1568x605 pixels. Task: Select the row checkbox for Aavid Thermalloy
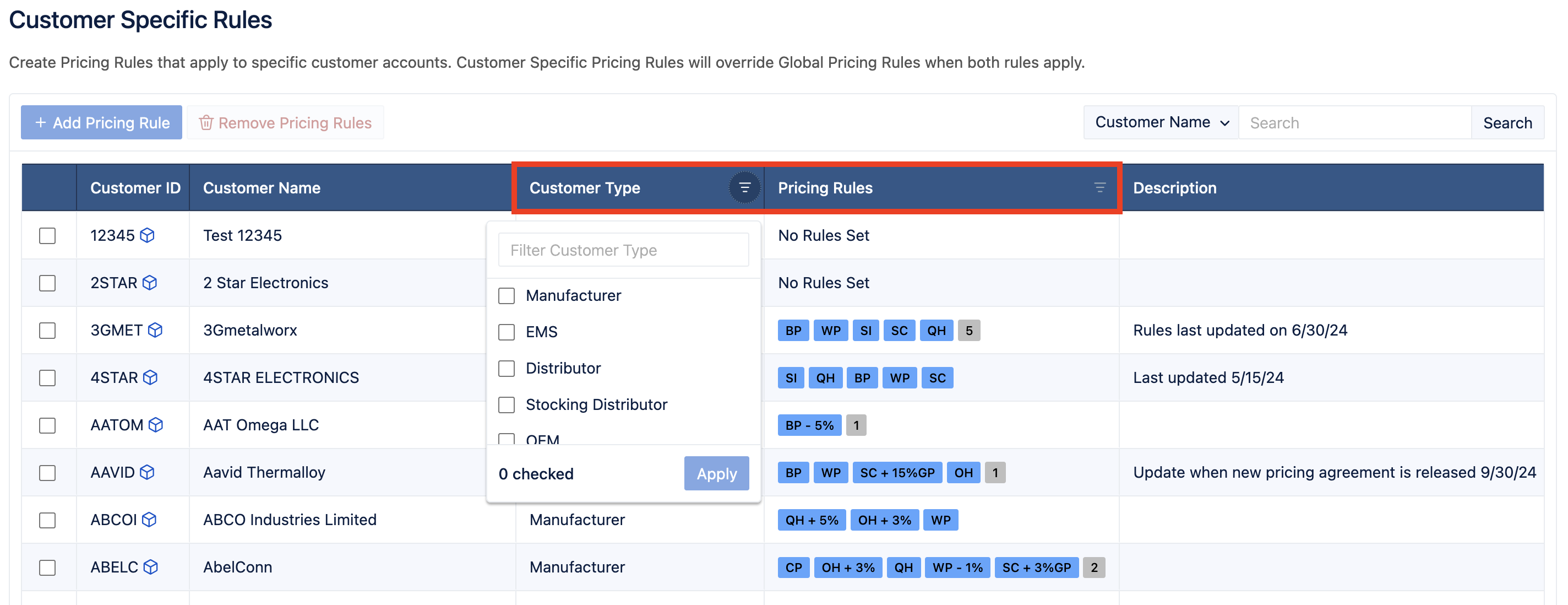(x=47, y=473)
